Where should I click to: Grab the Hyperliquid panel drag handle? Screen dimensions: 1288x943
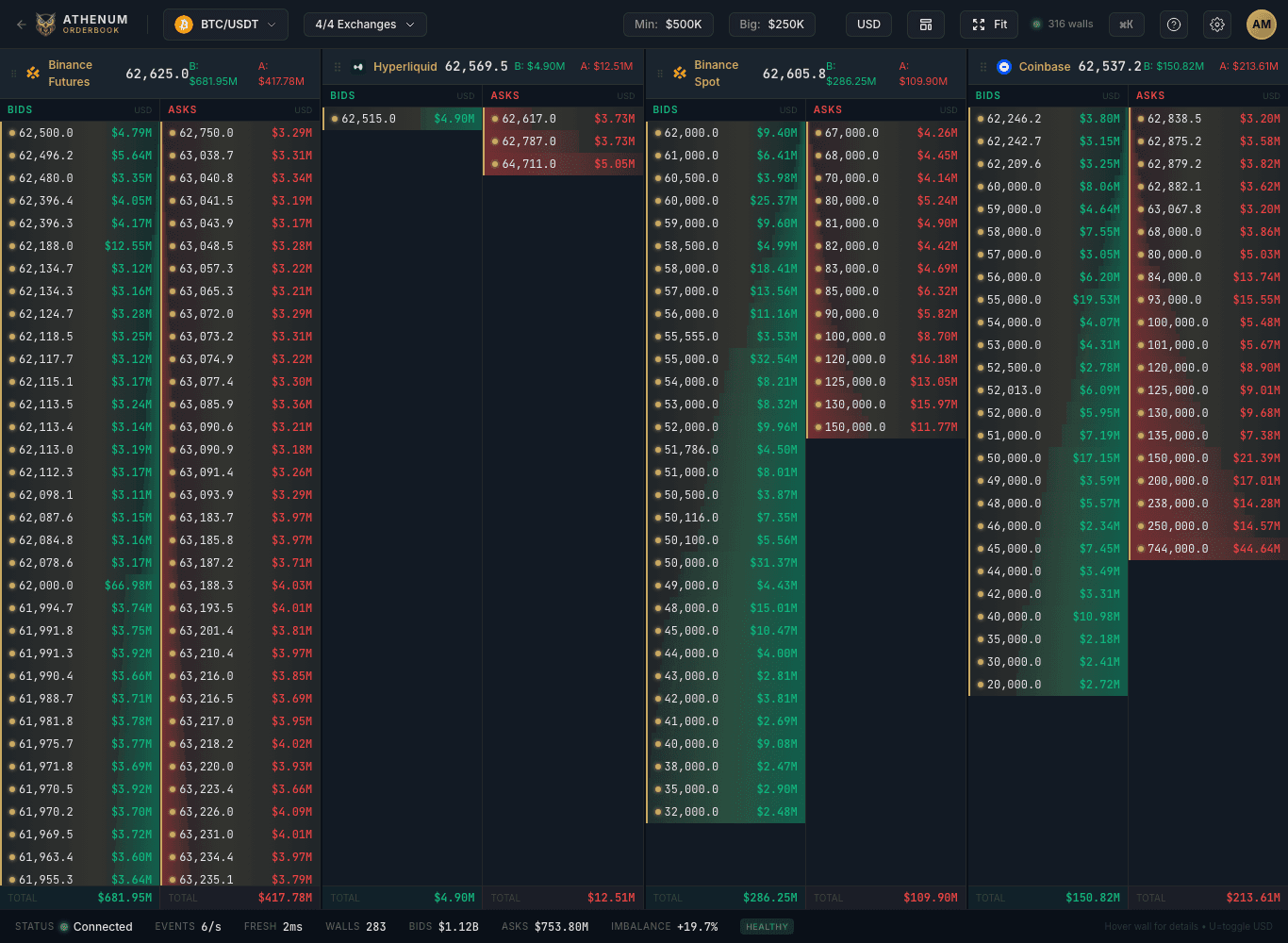coord(338,67)
